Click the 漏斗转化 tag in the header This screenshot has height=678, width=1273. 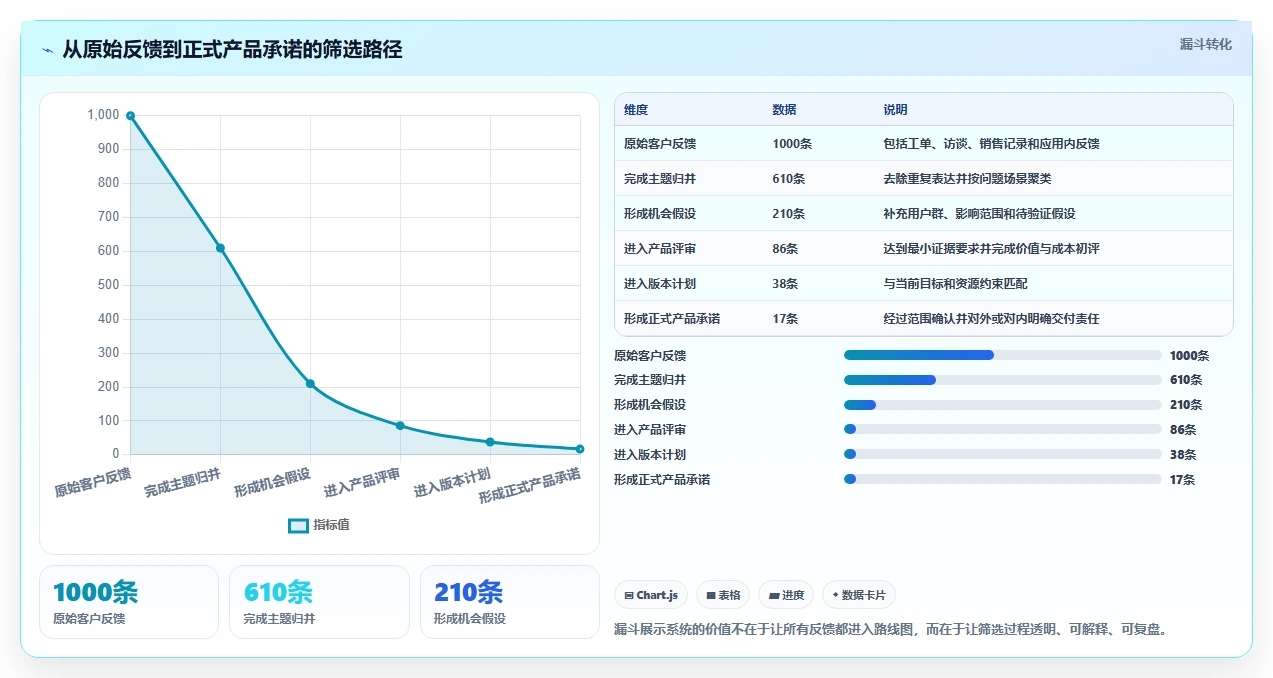pyautogui.click(x=1205, y=45)
